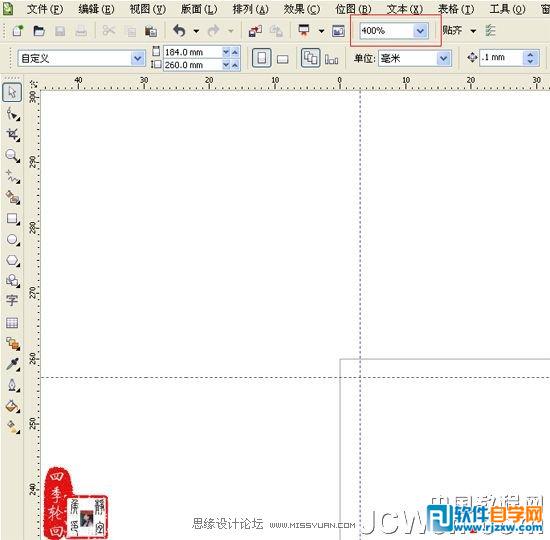Click the 贴齐 snap button
550x540 pixels.
coord(452,30)
